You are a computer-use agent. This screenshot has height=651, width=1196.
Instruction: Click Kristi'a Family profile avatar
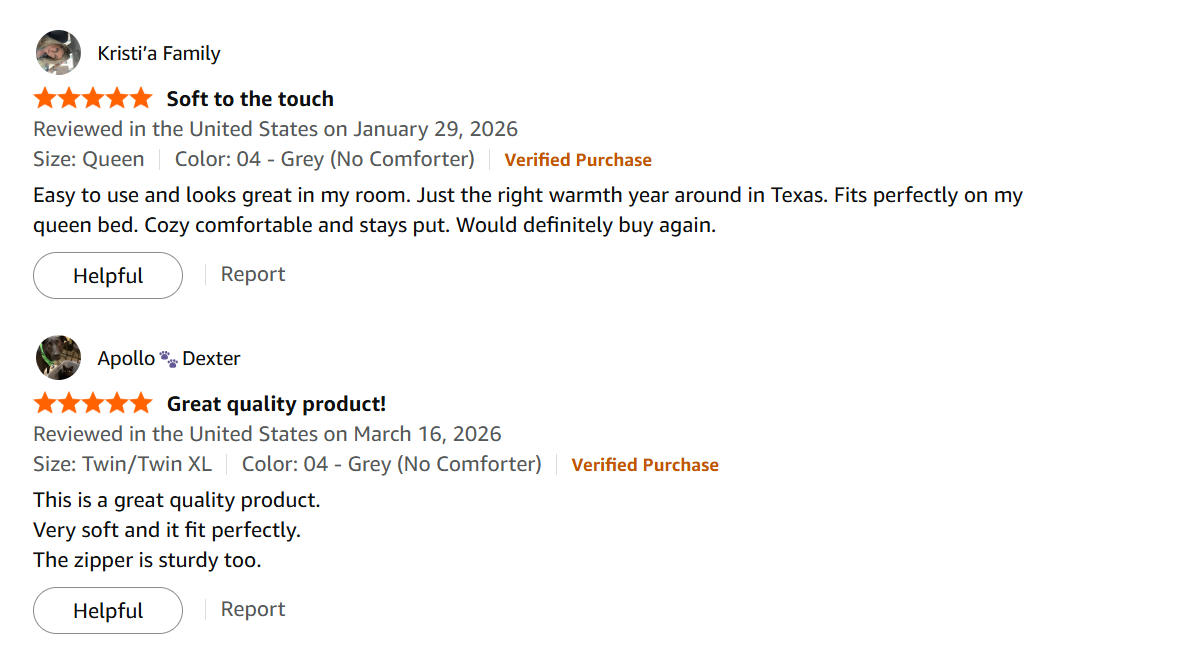(58, 53)
